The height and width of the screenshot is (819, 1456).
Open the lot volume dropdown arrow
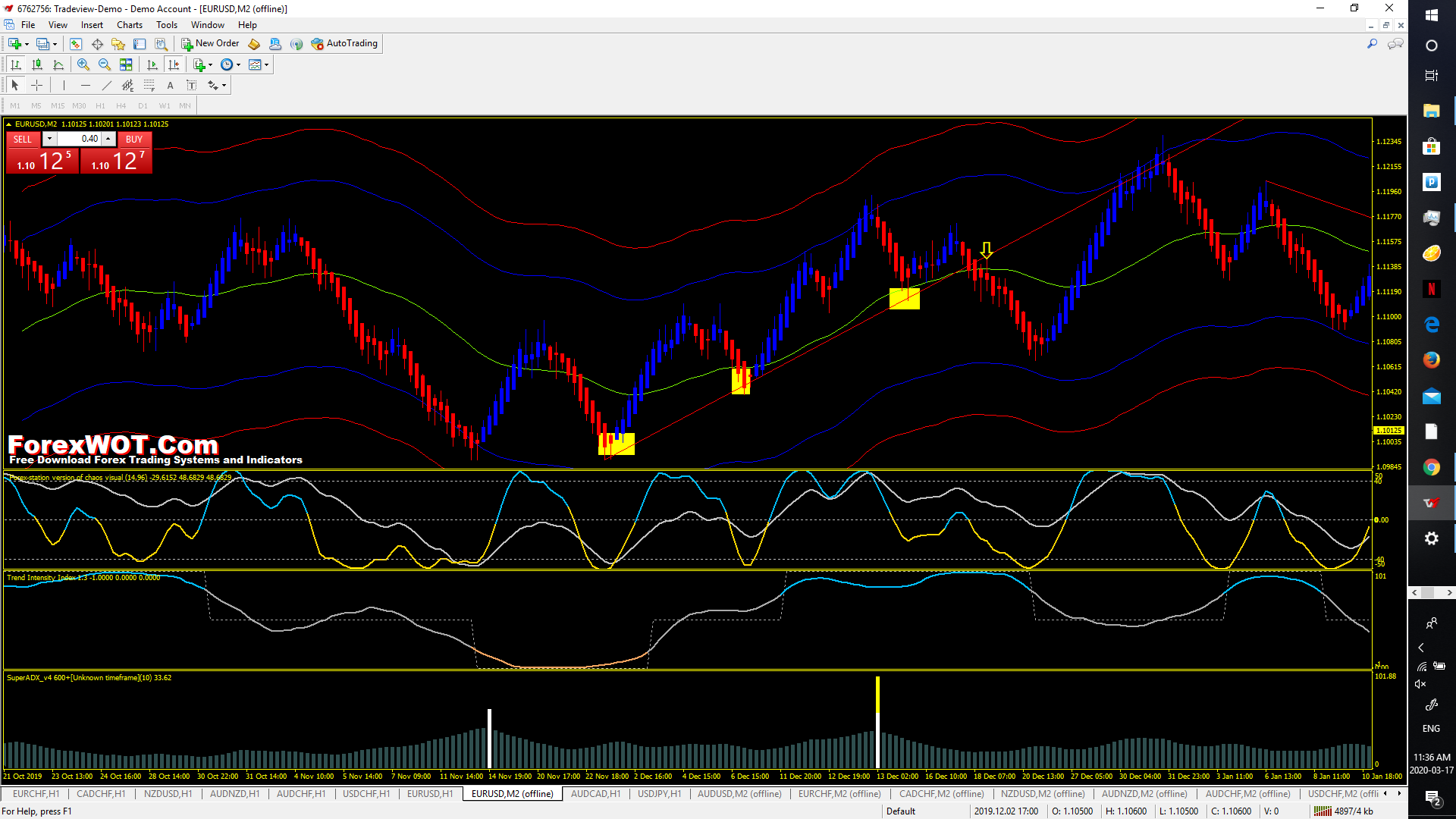click(x=49, y=139)
